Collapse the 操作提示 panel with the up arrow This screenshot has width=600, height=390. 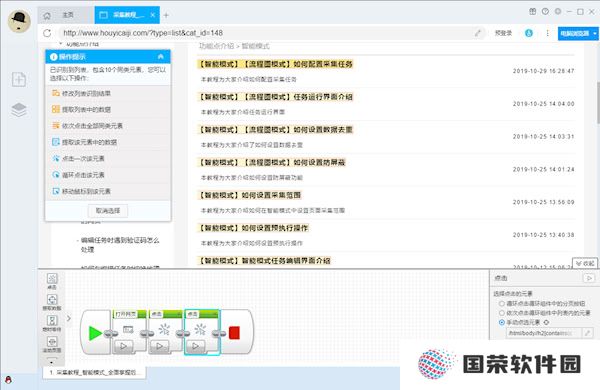pyautogui.click(x=161, y=57)
